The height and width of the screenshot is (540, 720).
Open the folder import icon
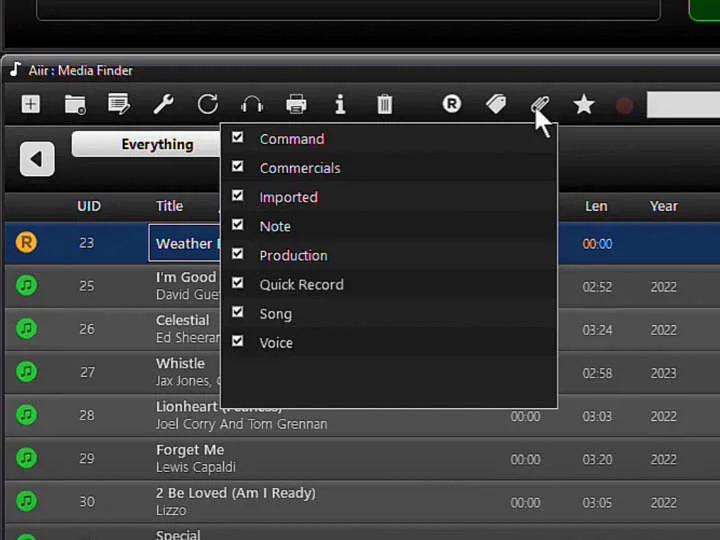[75, 105]
